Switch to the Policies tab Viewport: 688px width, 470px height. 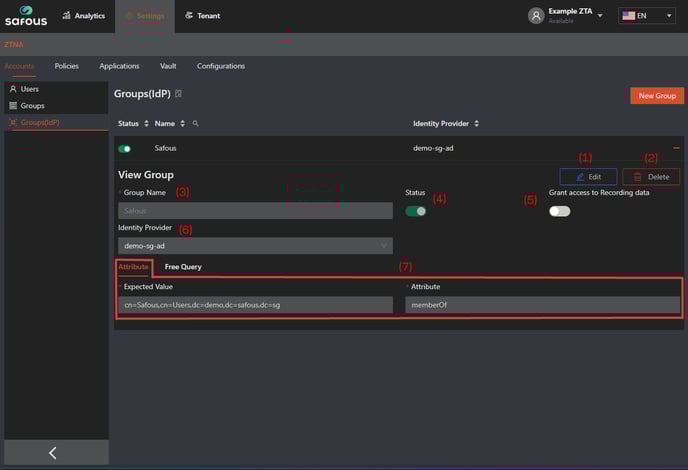coord(66,66)
